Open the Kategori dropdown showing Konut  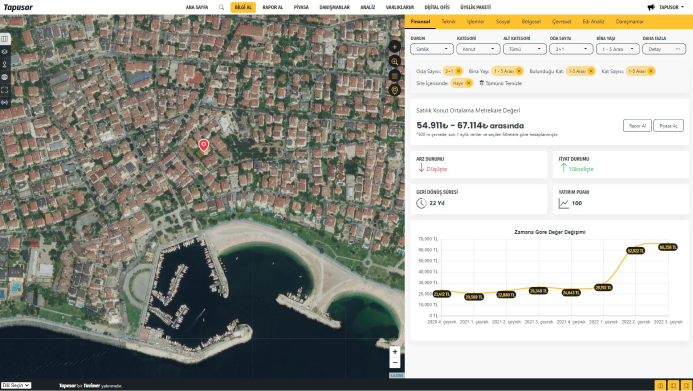click(478, 49)
